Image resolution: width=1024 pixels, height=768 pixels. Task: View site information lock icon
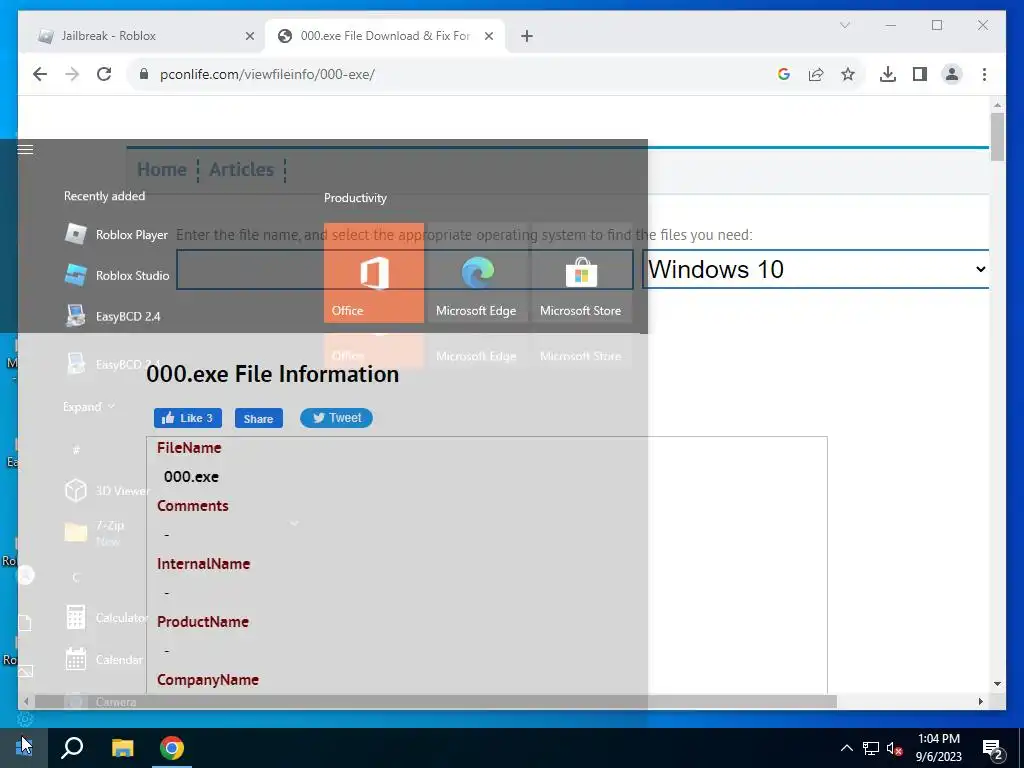tap(144, 74)
